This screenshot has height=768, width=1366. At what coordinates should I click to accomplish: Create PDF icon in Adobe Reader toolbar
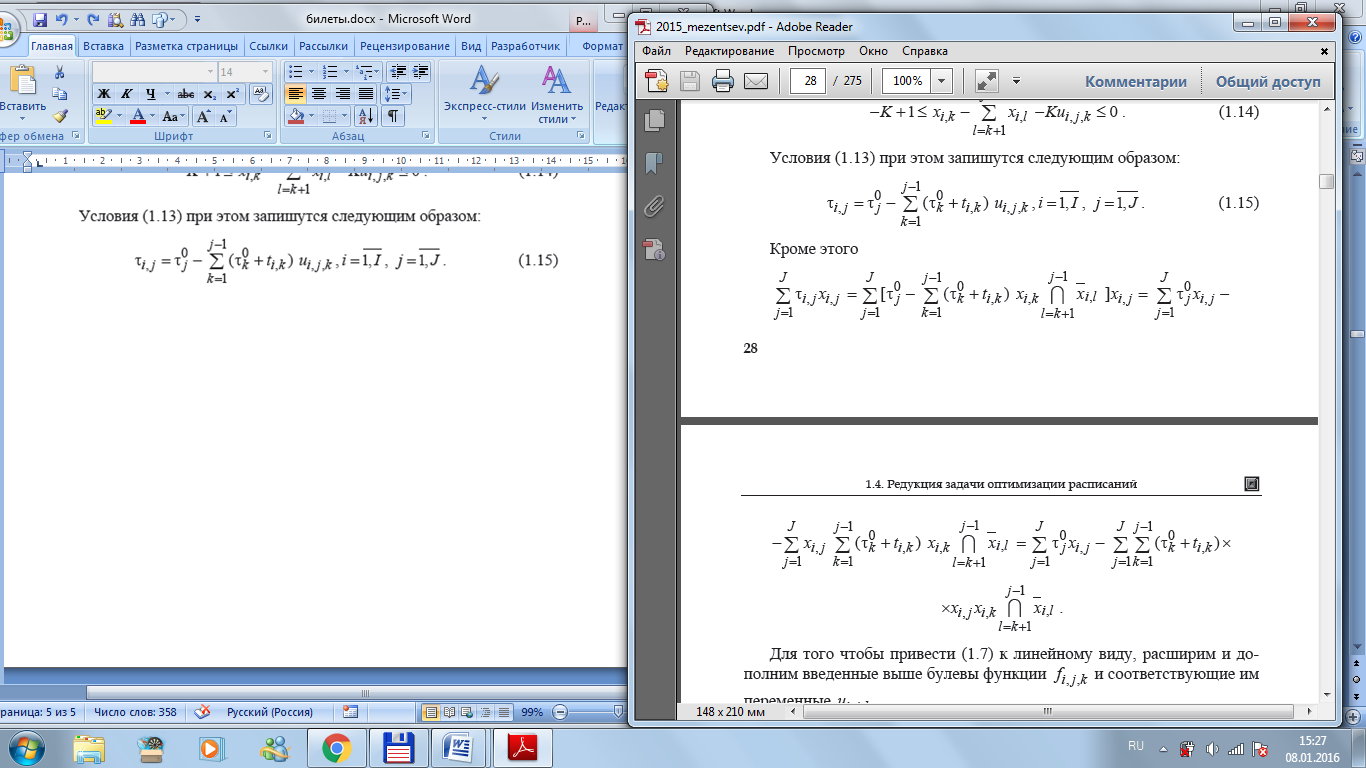(656, 81)
